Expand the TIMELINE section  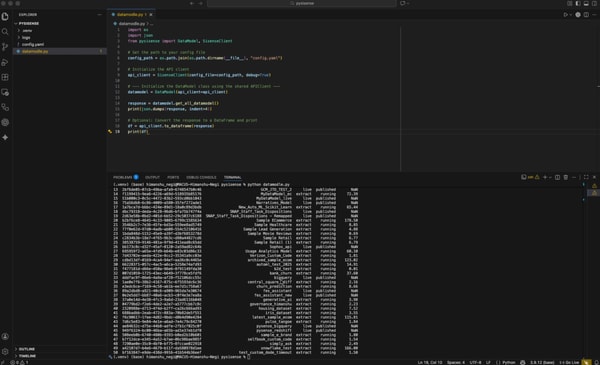27,356
